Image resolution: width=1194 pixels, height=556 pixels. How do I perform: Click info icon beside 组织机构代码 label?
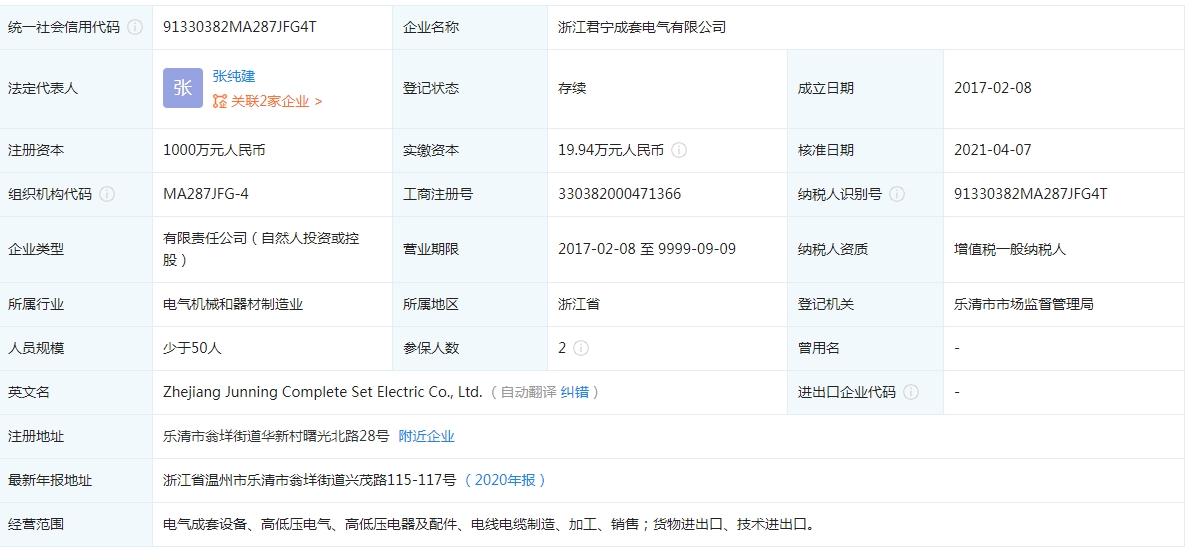107,194
